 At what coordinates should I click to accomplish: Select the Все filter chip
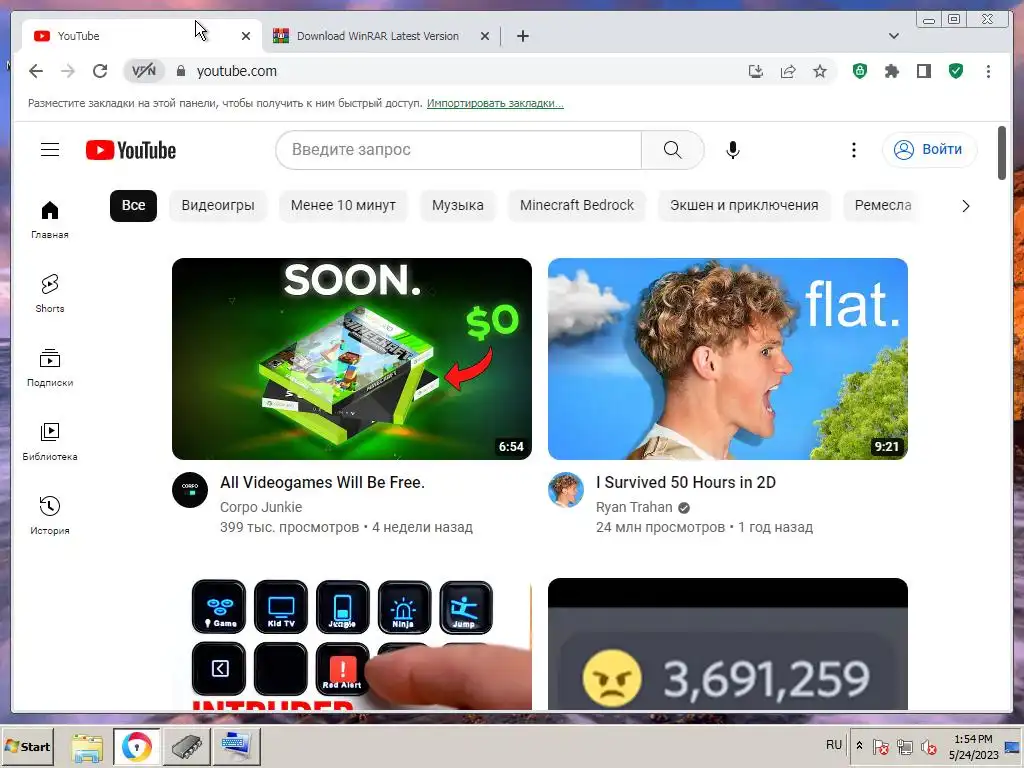tap(133, 206)
